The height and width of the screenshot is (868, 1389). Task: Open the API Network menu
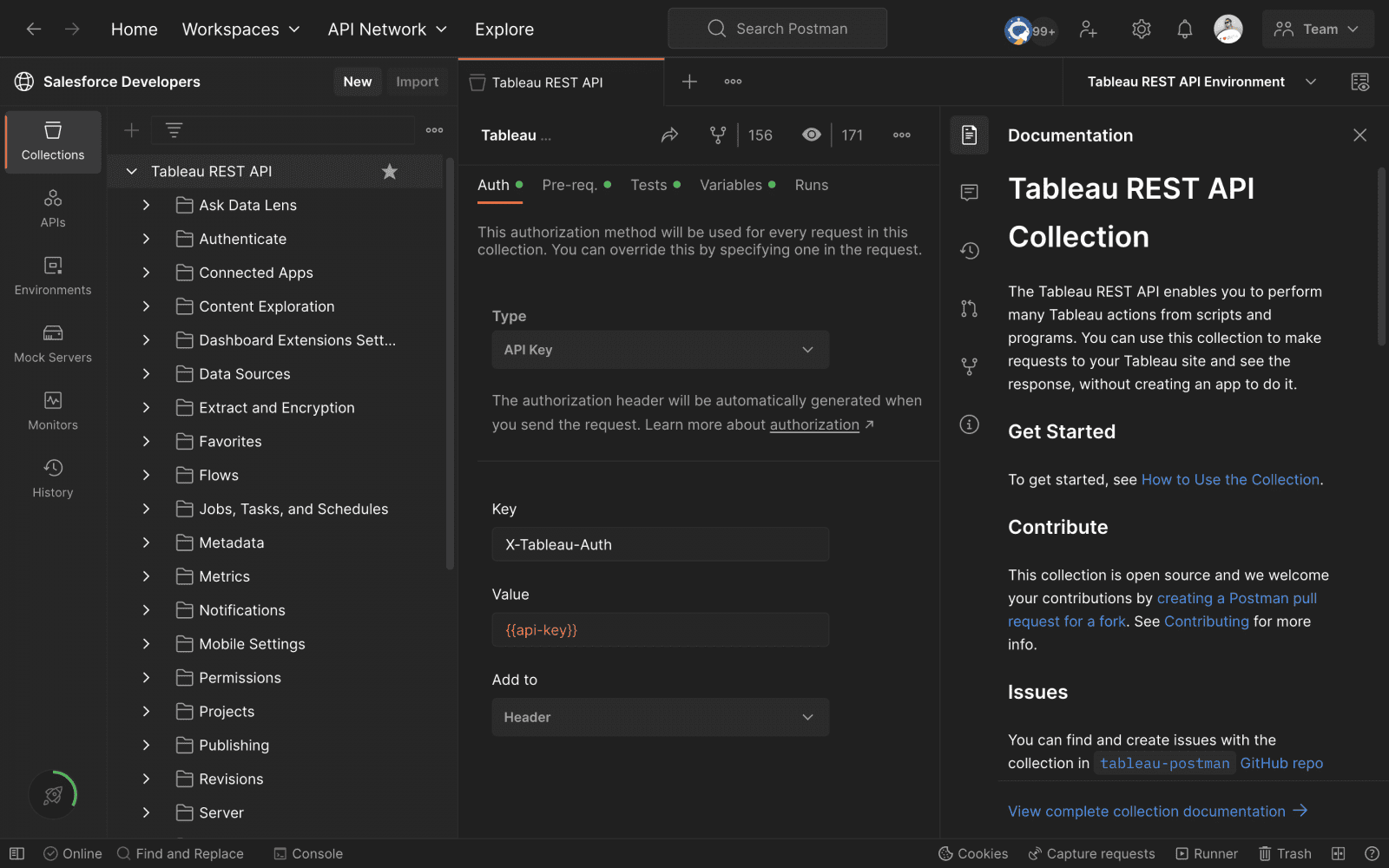pos(387,30)
